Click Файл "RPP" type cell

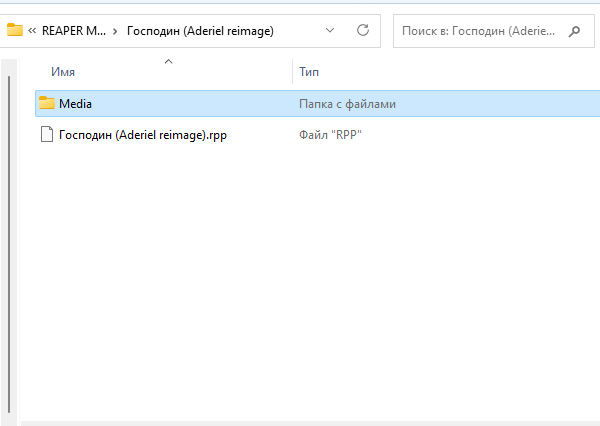point(330,135)
